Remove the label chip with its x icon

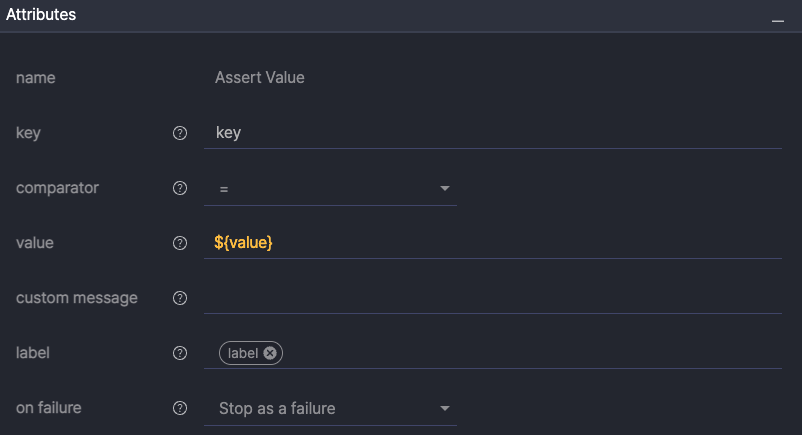coord(270,353)
